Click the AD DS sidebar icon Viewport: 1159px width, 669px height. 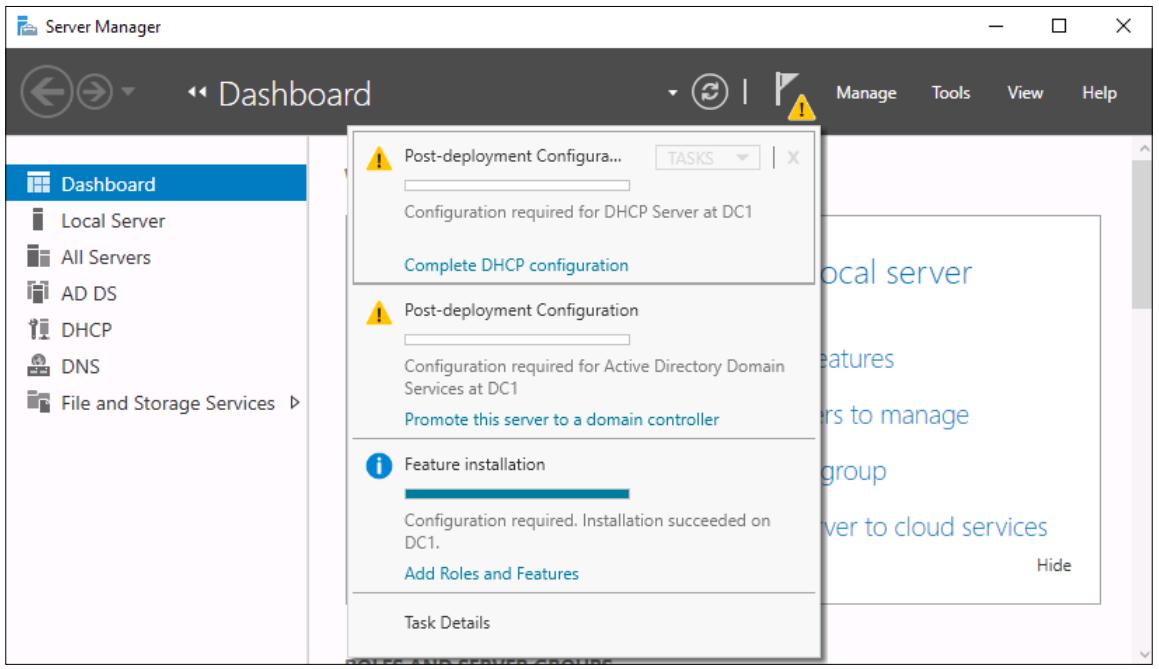38,292
